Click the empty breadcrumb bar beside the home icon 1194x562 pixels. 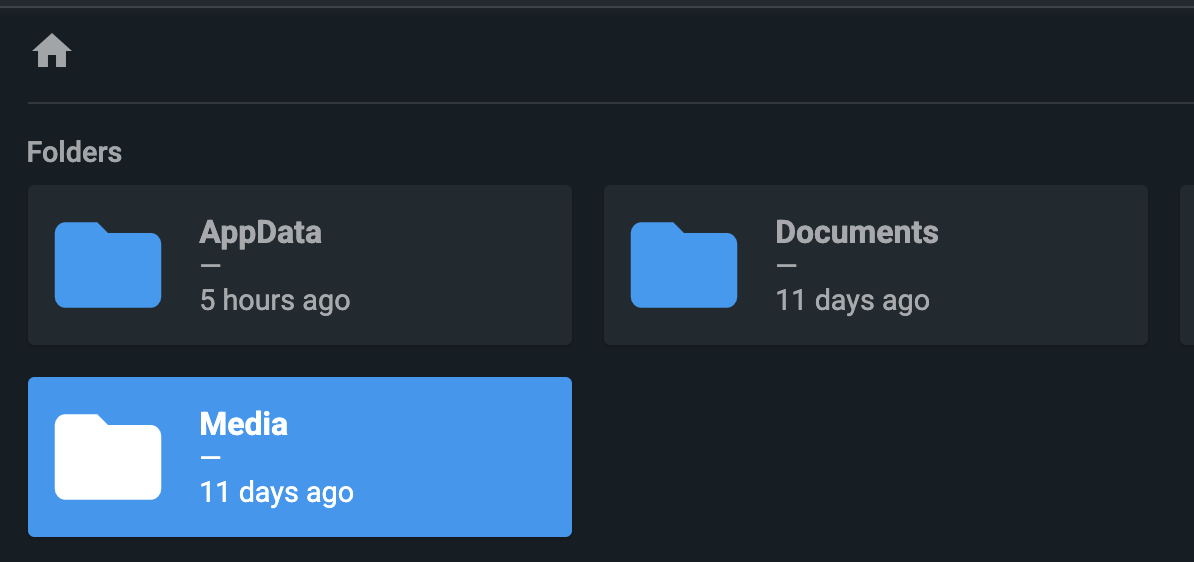(609, 51)
